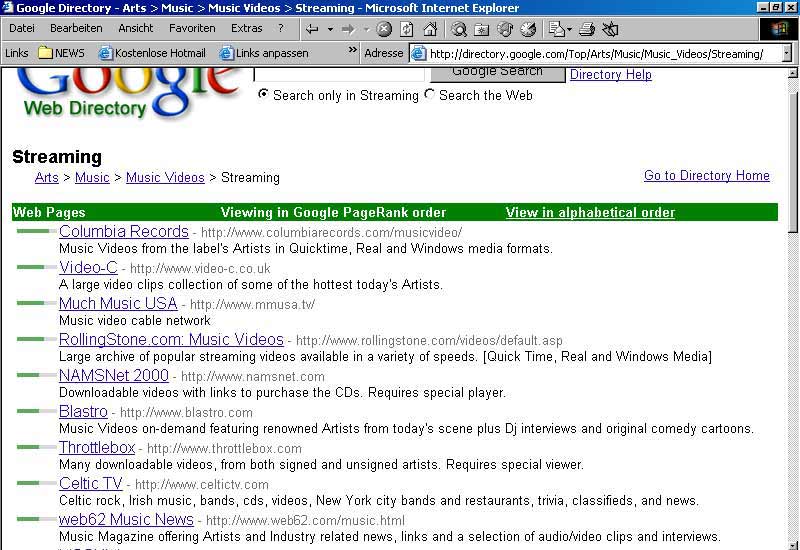This screenshot has height=550, width=800.
Task: Go back with the Back arrow
Action: point(312,30)
